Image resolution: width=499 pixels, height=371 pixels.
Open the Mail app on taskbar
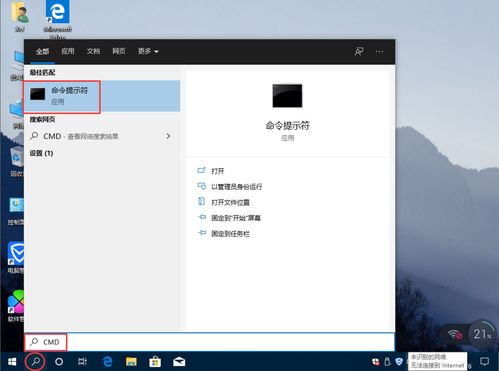[x=179, y=362]
